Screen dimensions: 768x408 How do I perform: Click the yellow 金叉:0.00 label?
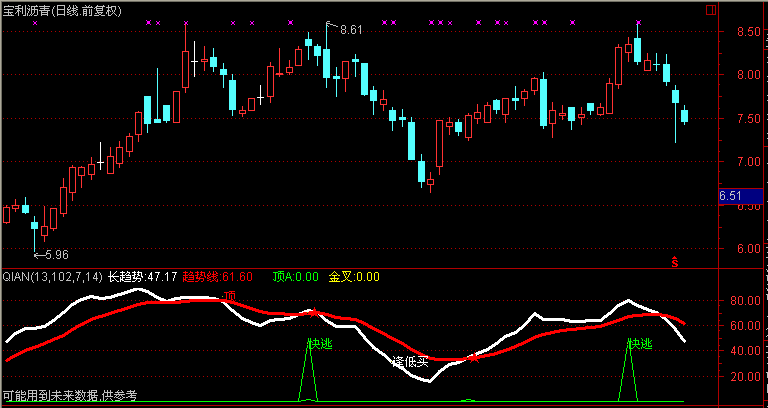[x=354, y=277]
